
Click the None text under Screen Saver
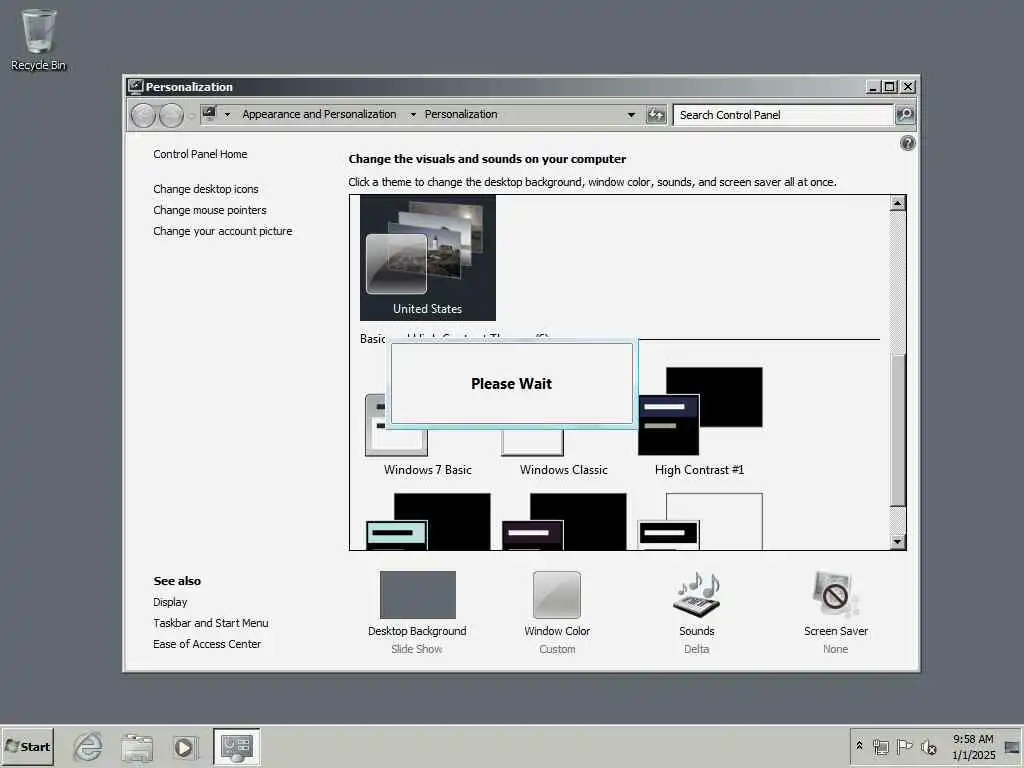835,649
